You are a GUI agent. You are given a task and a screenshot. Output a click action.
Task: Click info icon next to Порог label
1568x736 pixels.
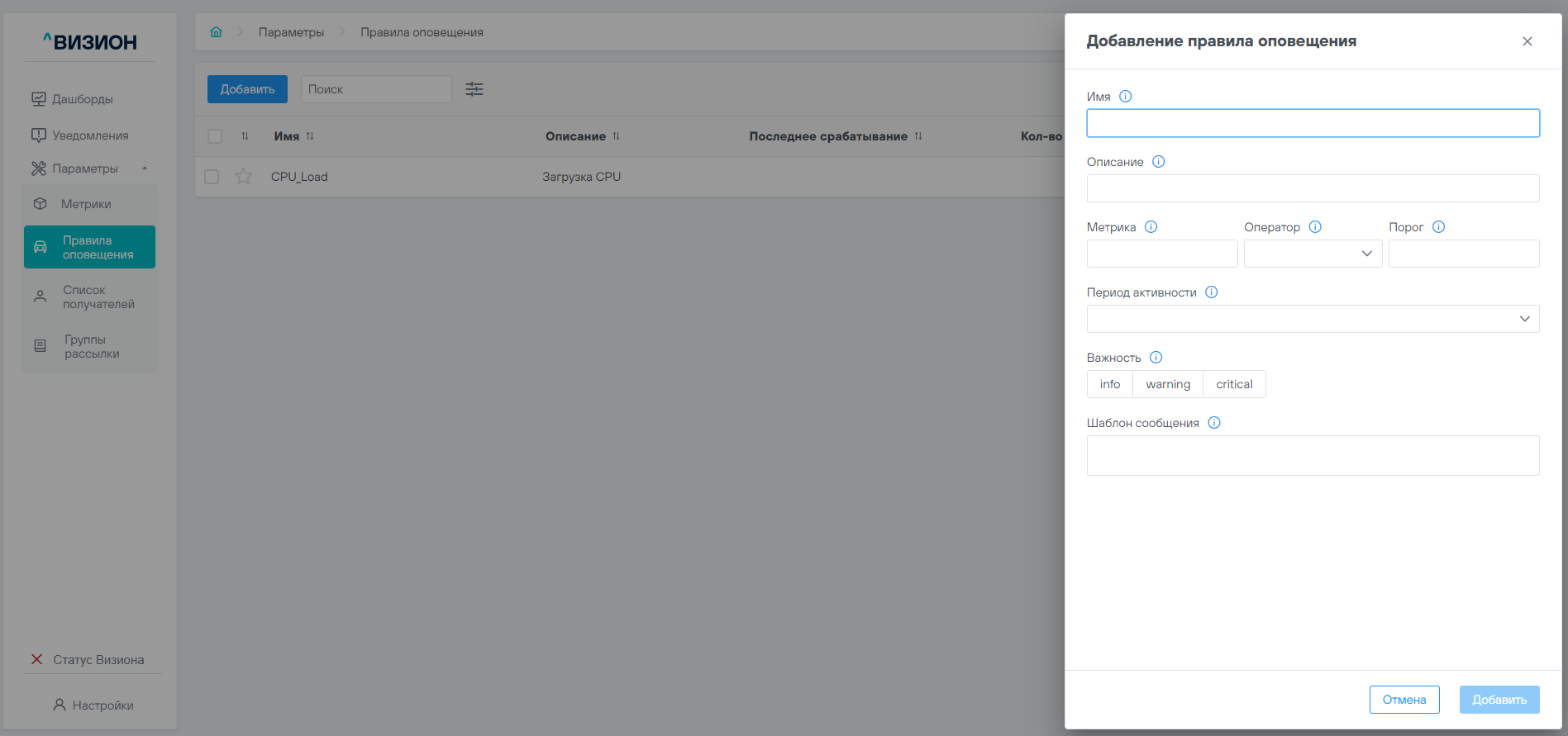point(1438,227)
